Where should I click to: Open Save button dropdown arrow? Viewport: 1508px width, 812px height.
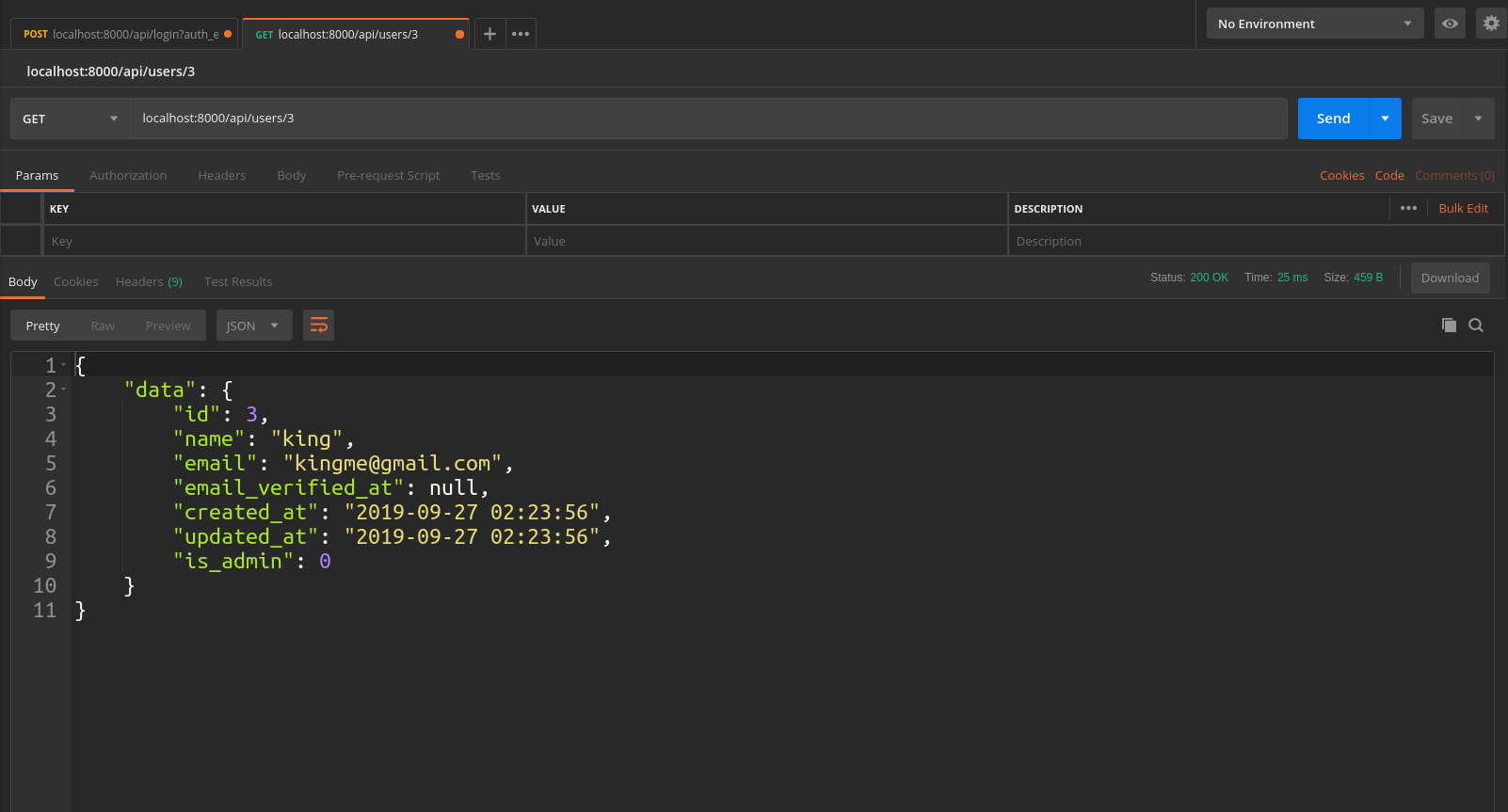(1478, 119)
